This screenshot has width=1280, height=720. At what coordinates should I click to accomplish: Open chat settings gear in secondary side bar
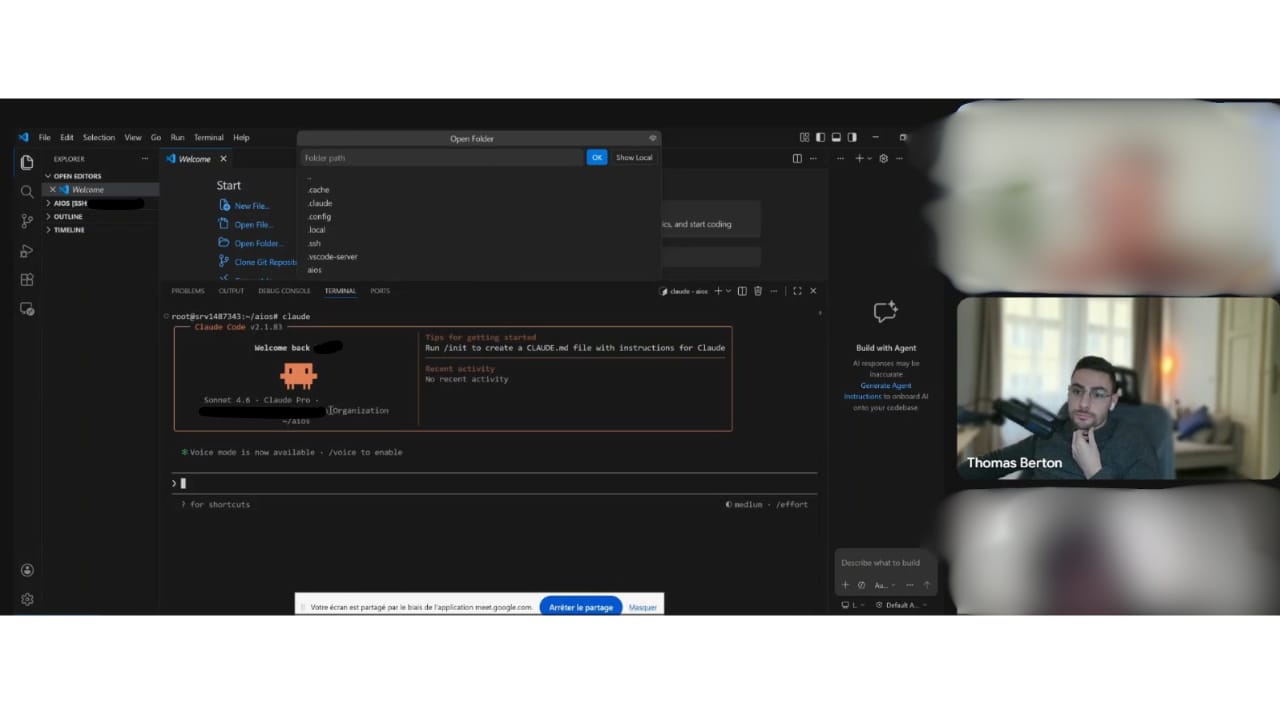(x=883, y=158)
